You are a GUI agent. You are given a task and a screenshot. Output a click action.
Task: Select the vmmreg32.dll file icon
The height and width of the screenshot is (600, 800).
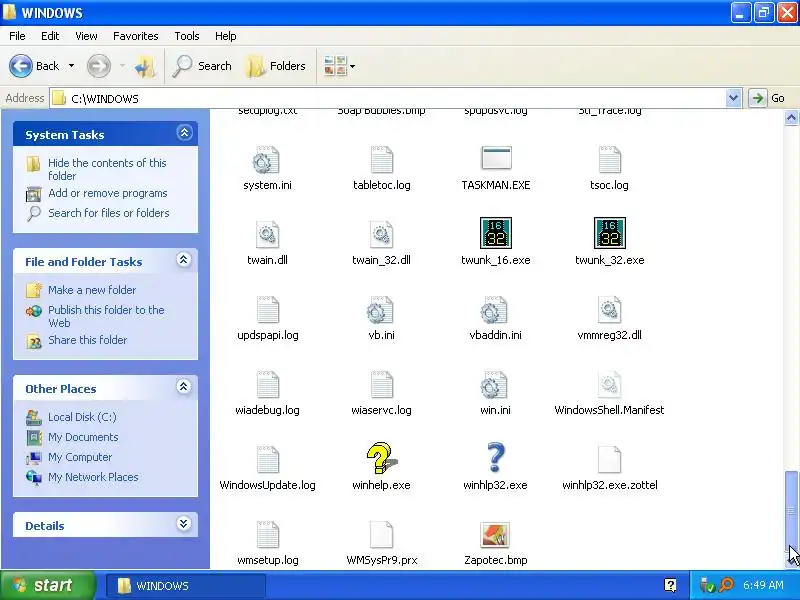(609, 310)
